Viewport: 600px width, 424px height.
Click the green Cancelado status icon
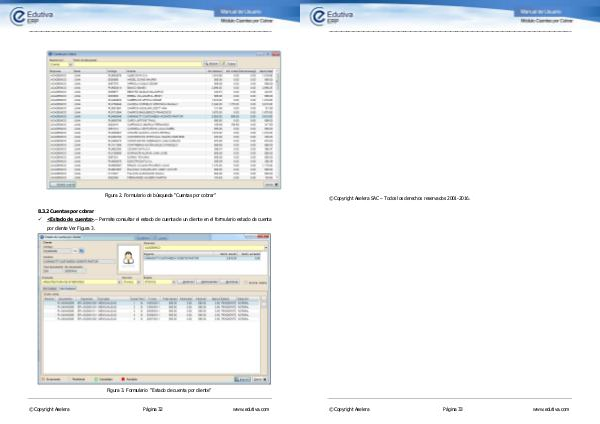pyautogui.click(x=95, y=380)
